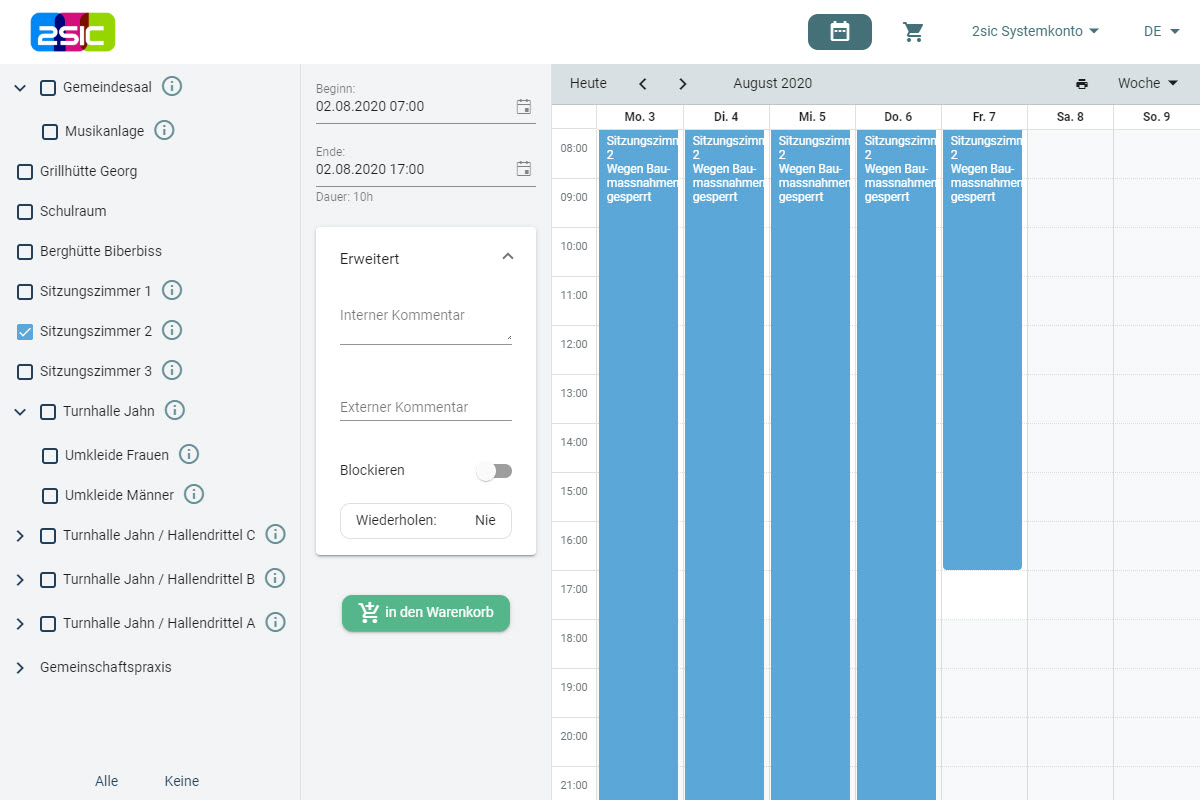This screenshot has height=800, width=1200.
Task: Open 2sic Systemkonto account menu
Action: tap(1035, 32)
